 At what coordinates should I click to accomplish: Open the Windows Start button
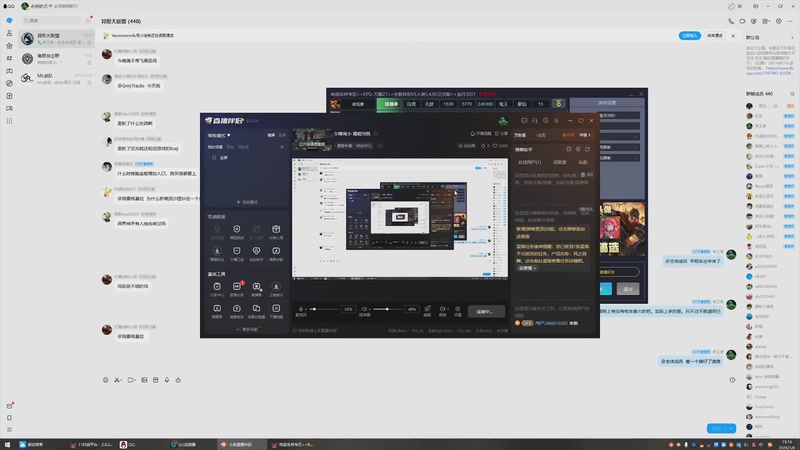click(x=7, y=444)
